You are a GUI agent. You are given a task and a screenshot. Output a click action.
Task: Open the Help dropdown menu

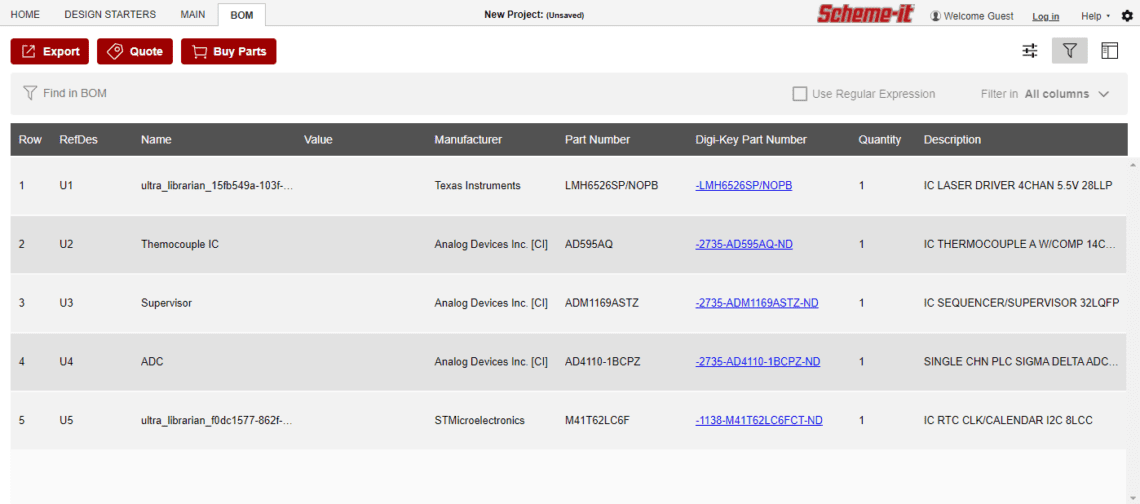coord(1095,16)
